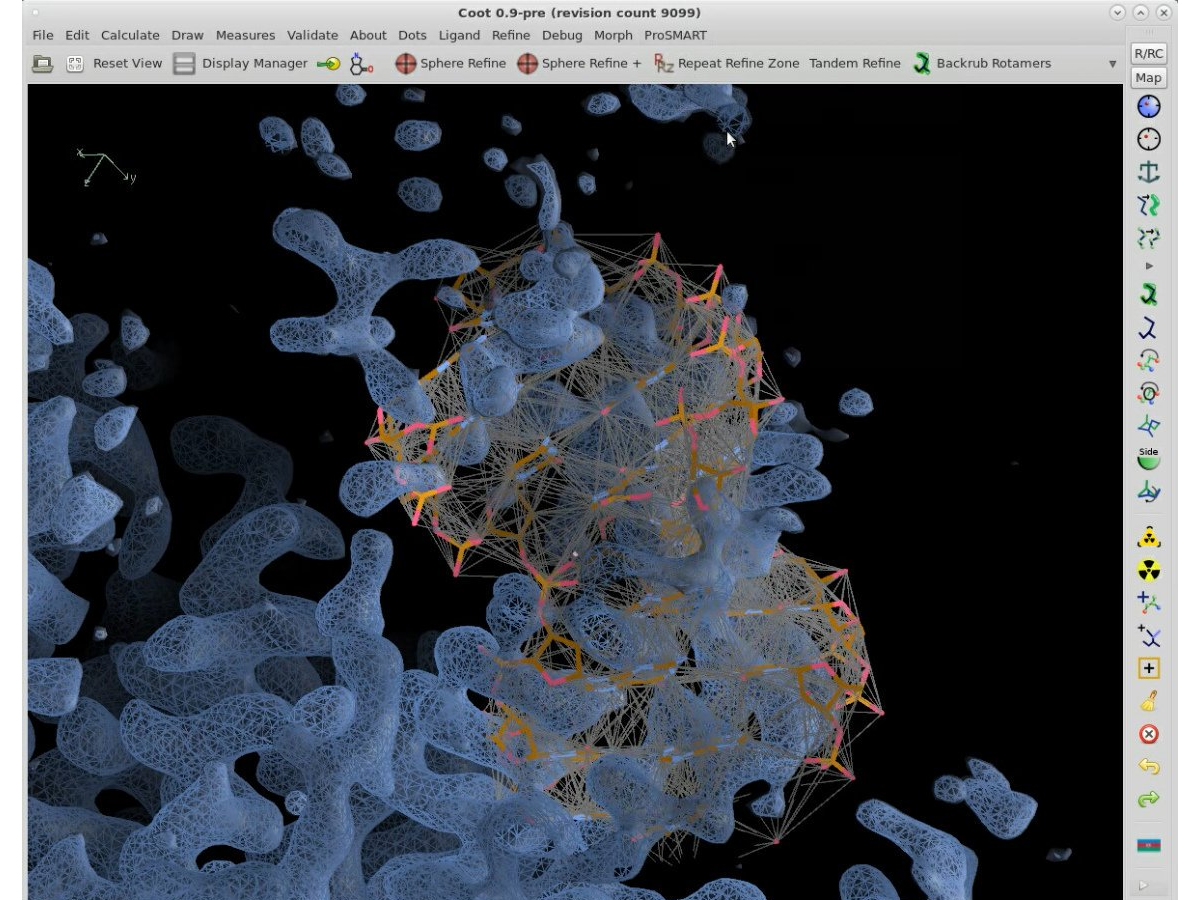The image size is (1200, 900).
Task: Toggle the Map selection button
Action: tap(1148, 78)
